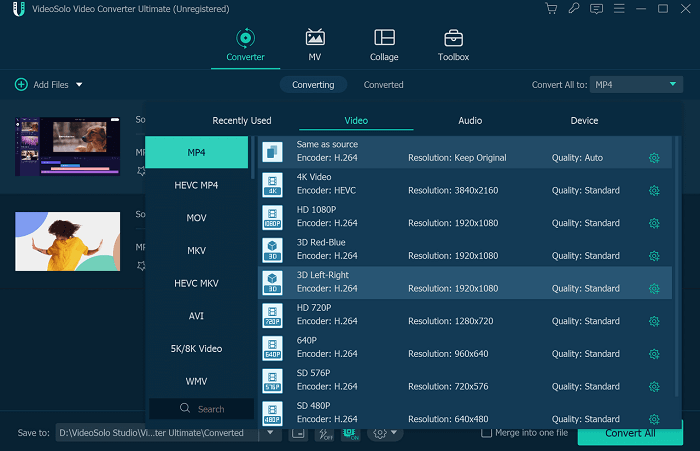Switch to the Collage mode
This screenshot has width=700, height=451.
click(x=384, y=45)
